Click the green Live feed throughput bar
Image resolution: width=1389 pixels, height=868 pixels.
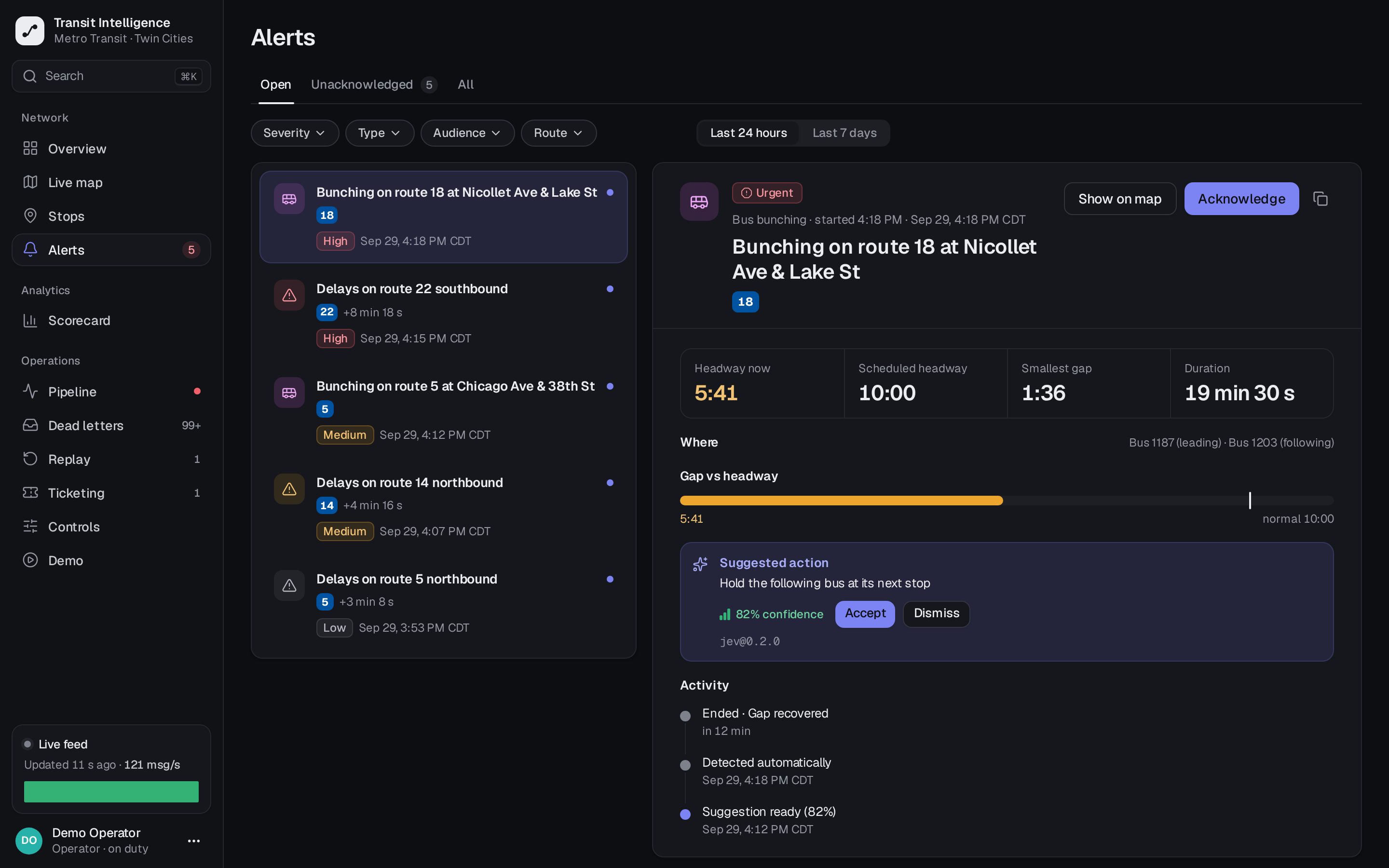click(111, 791)
